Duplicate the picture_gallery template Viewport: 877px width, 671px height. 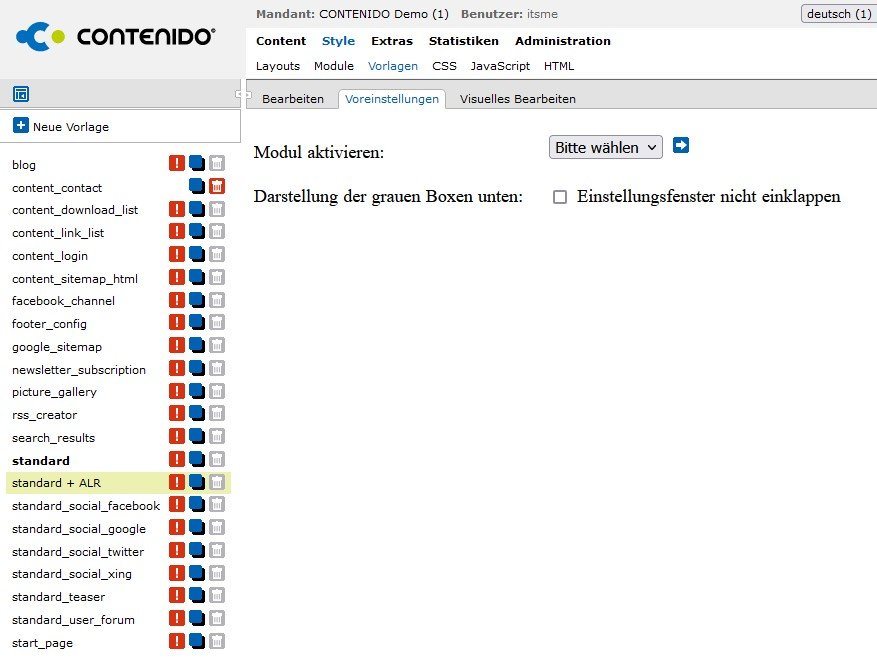(x=197, y=392)
